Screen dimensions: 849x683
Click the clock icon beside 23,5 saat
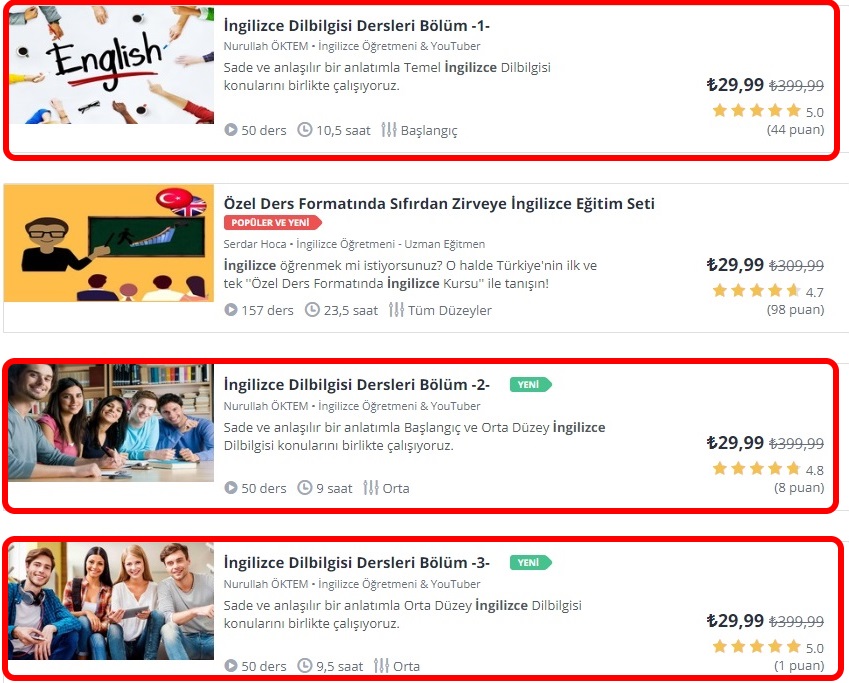(x=312, y=310)
